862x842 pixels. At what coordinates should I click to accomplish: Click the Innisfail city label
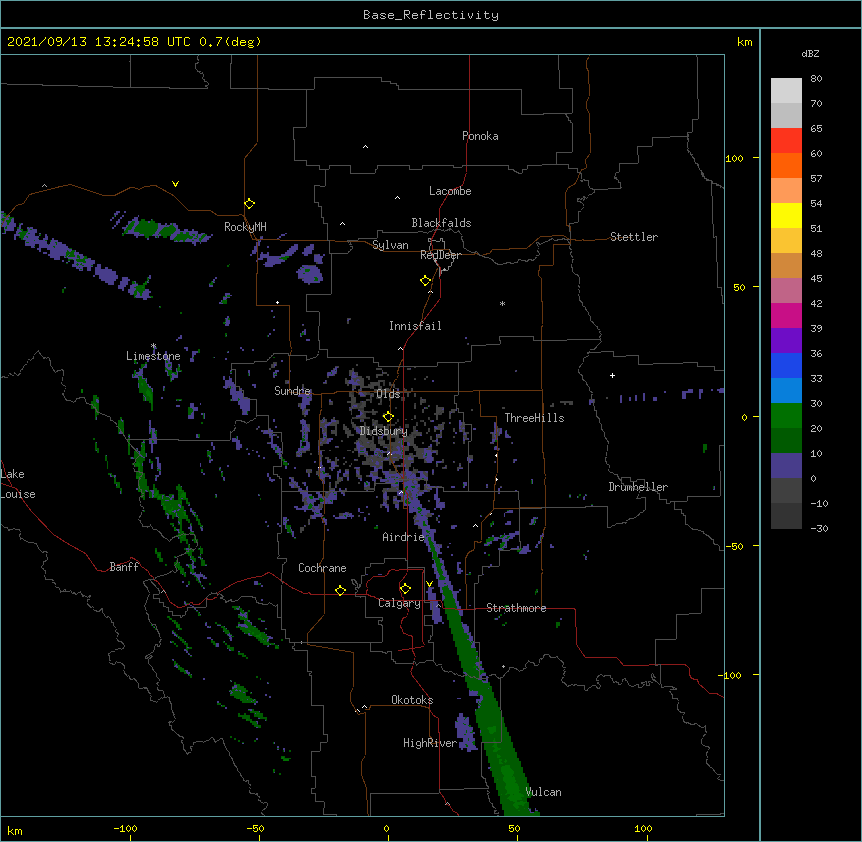415,326
